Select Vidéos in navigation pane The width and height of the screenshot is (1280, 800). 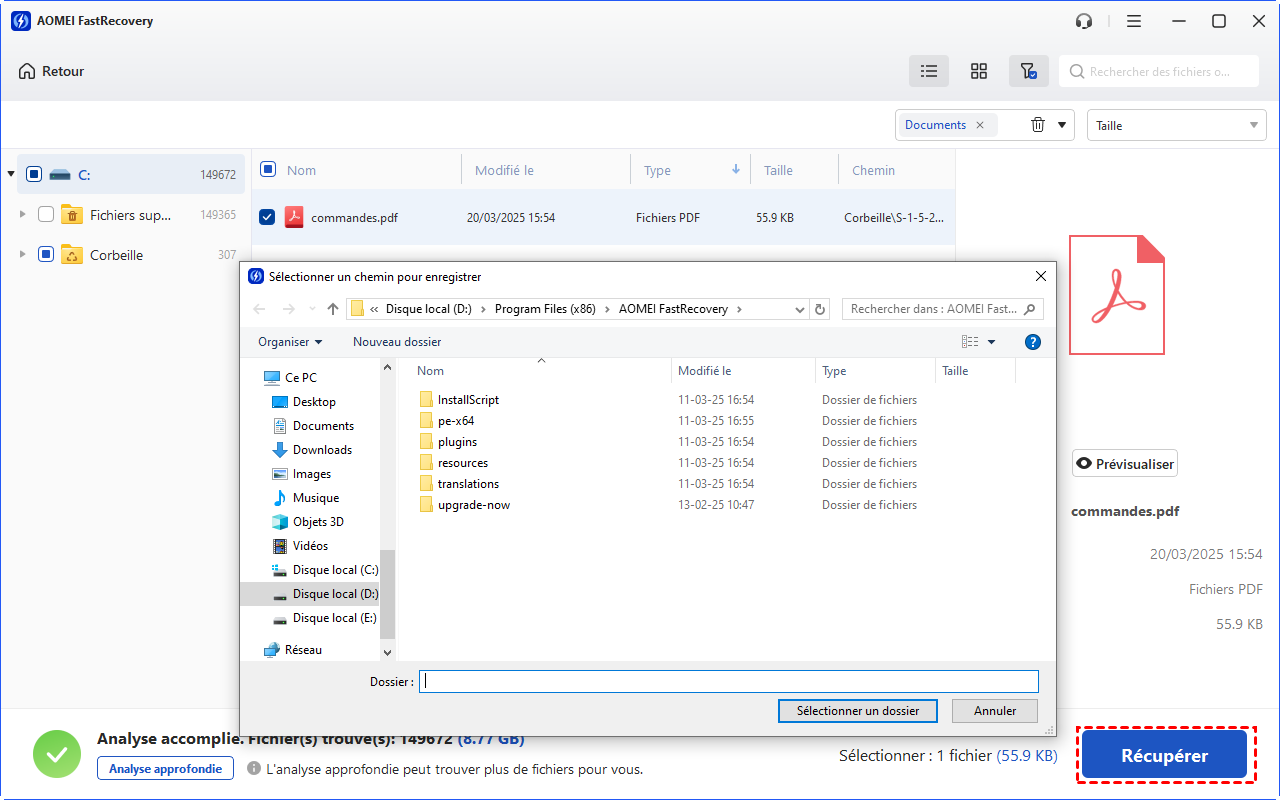tap(300, 546)
